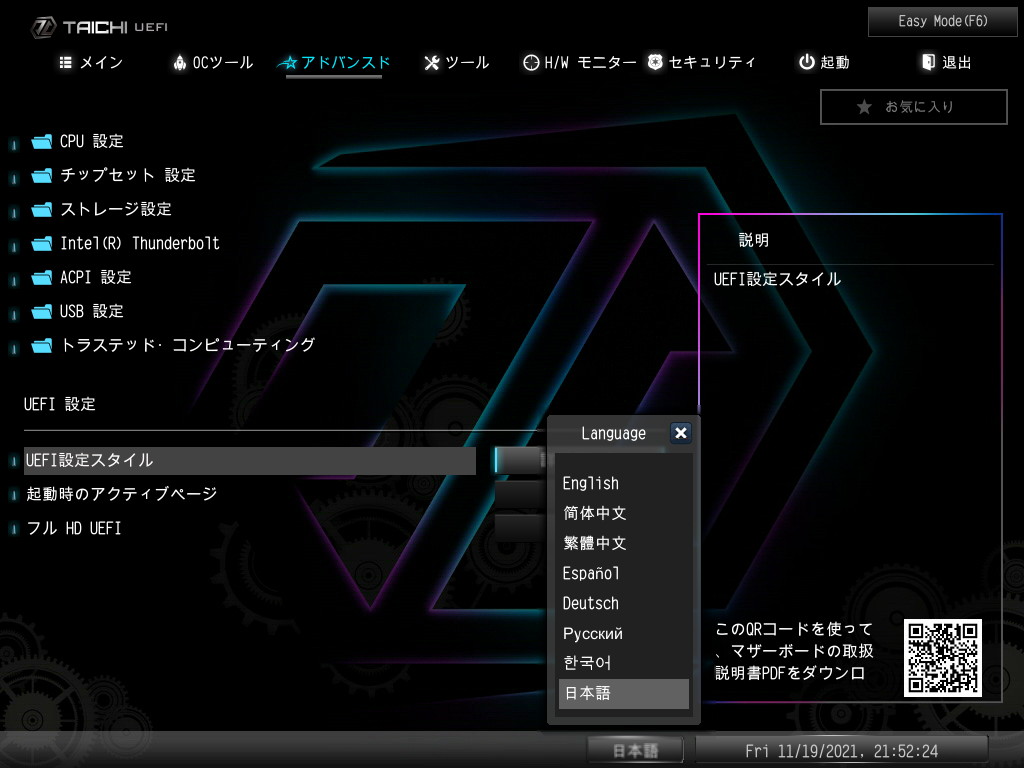The width and height of the screenshot is (1024, 768).
Task: Switch to Easy Mode (F6)
Action: 942,22
